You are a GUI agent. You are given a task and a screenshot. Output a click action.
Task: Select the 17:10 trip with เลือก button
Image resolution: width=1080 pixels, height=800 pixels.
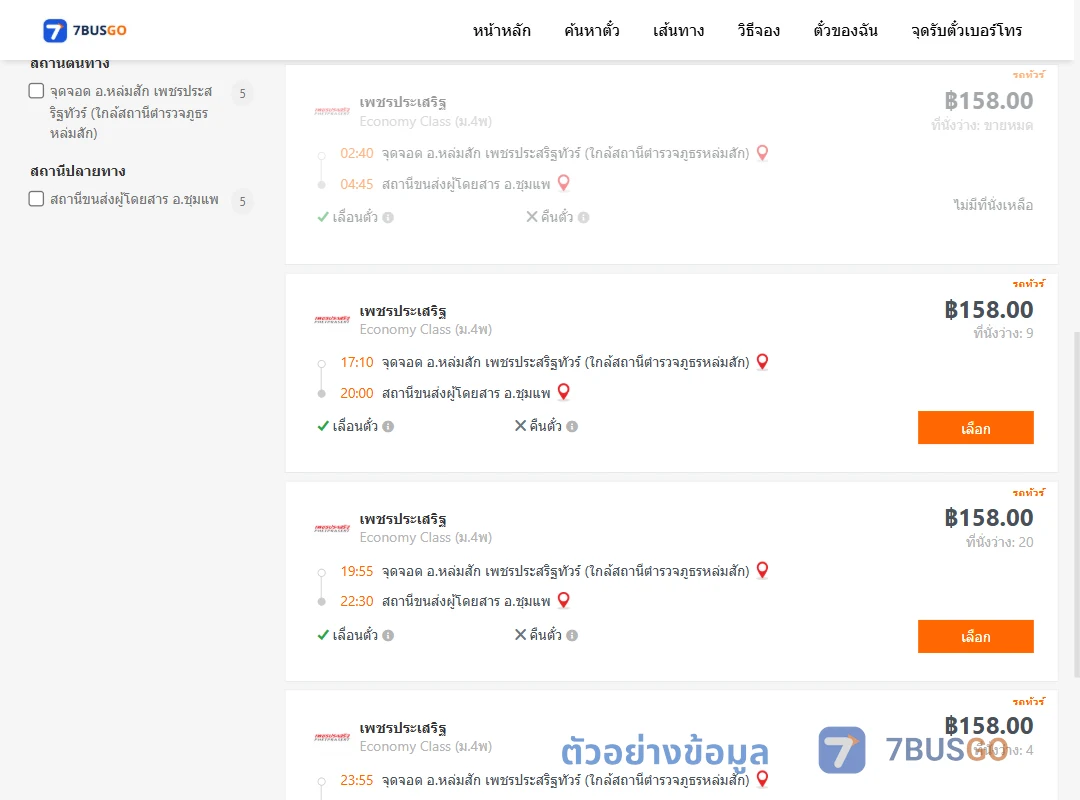click(x=975, y=428)
